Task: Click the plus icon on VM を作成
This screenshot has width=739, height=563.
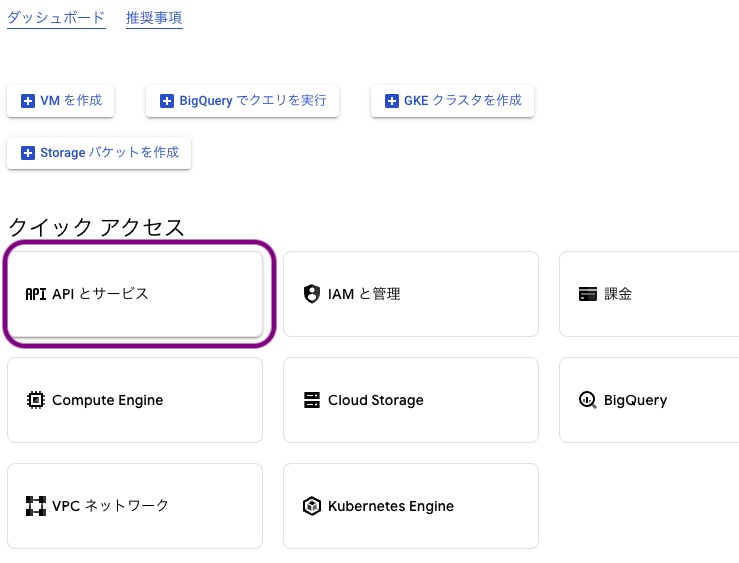Action: 28,101
